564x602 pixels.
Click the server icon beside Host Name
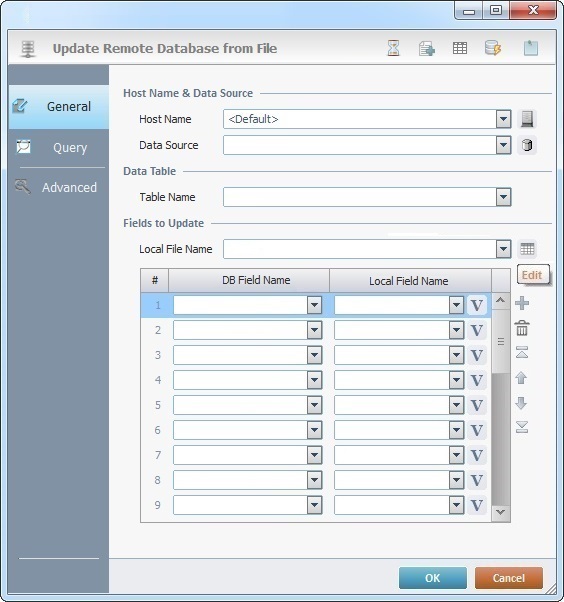click(527, 119)
